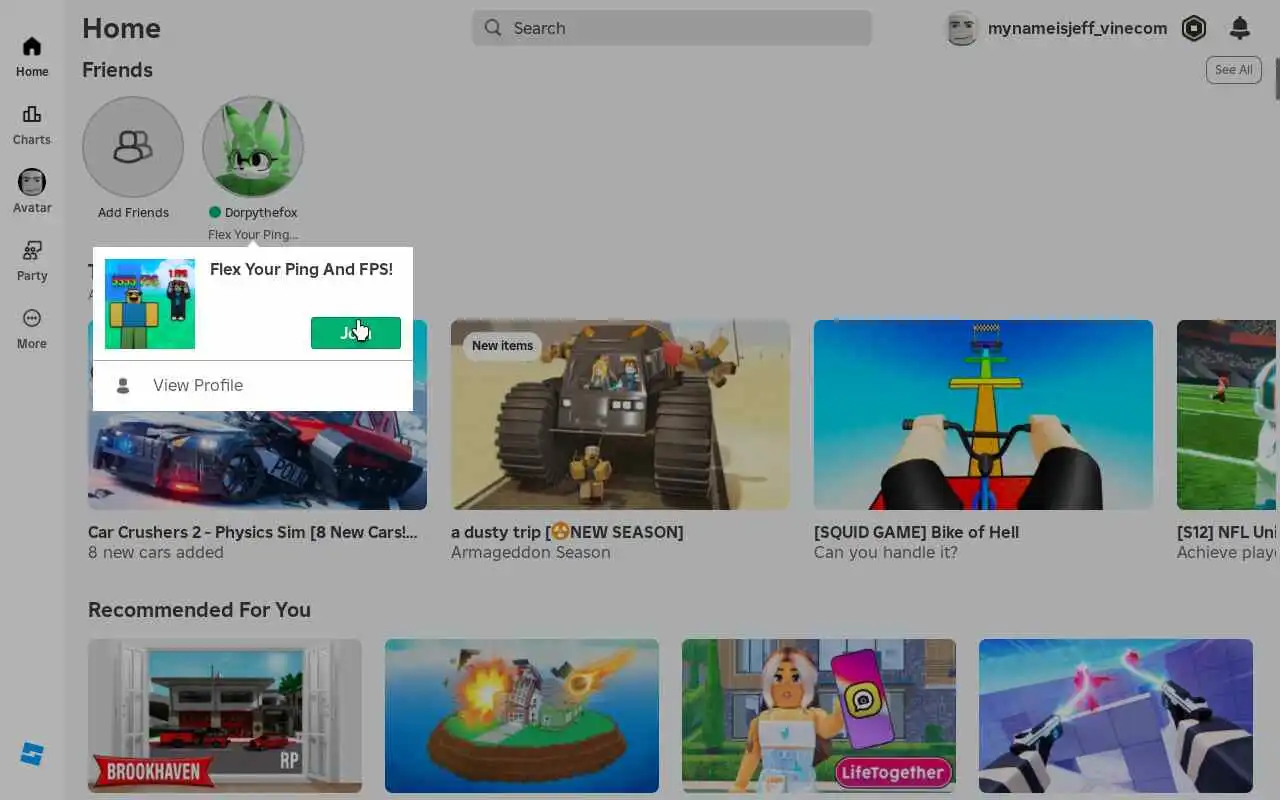Click the Car Crushers 2 - Physics Sim title
The height and width of the screenshot is (800, 1280).
pos(253,532)
